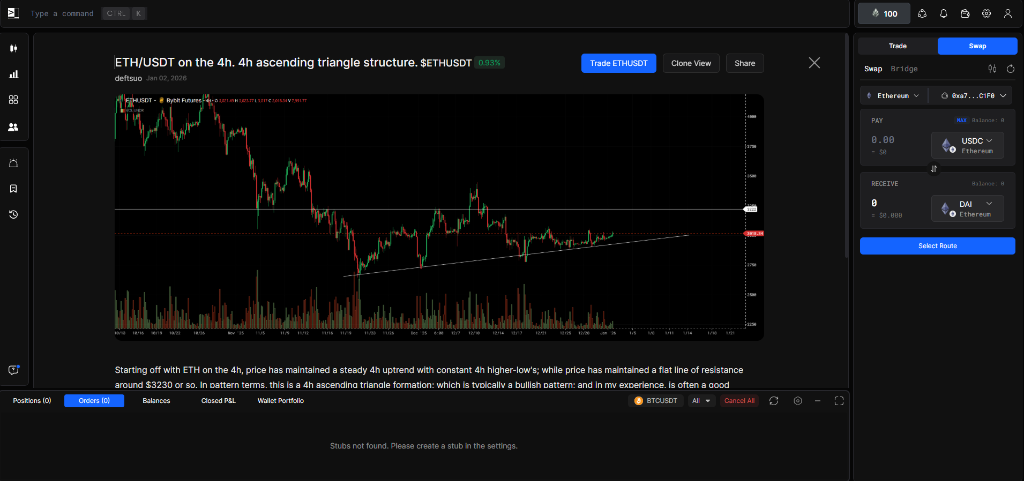The height and width of the screenshot is (481, 1024).
Task: Close the idea post view
Action: [814, 63]
